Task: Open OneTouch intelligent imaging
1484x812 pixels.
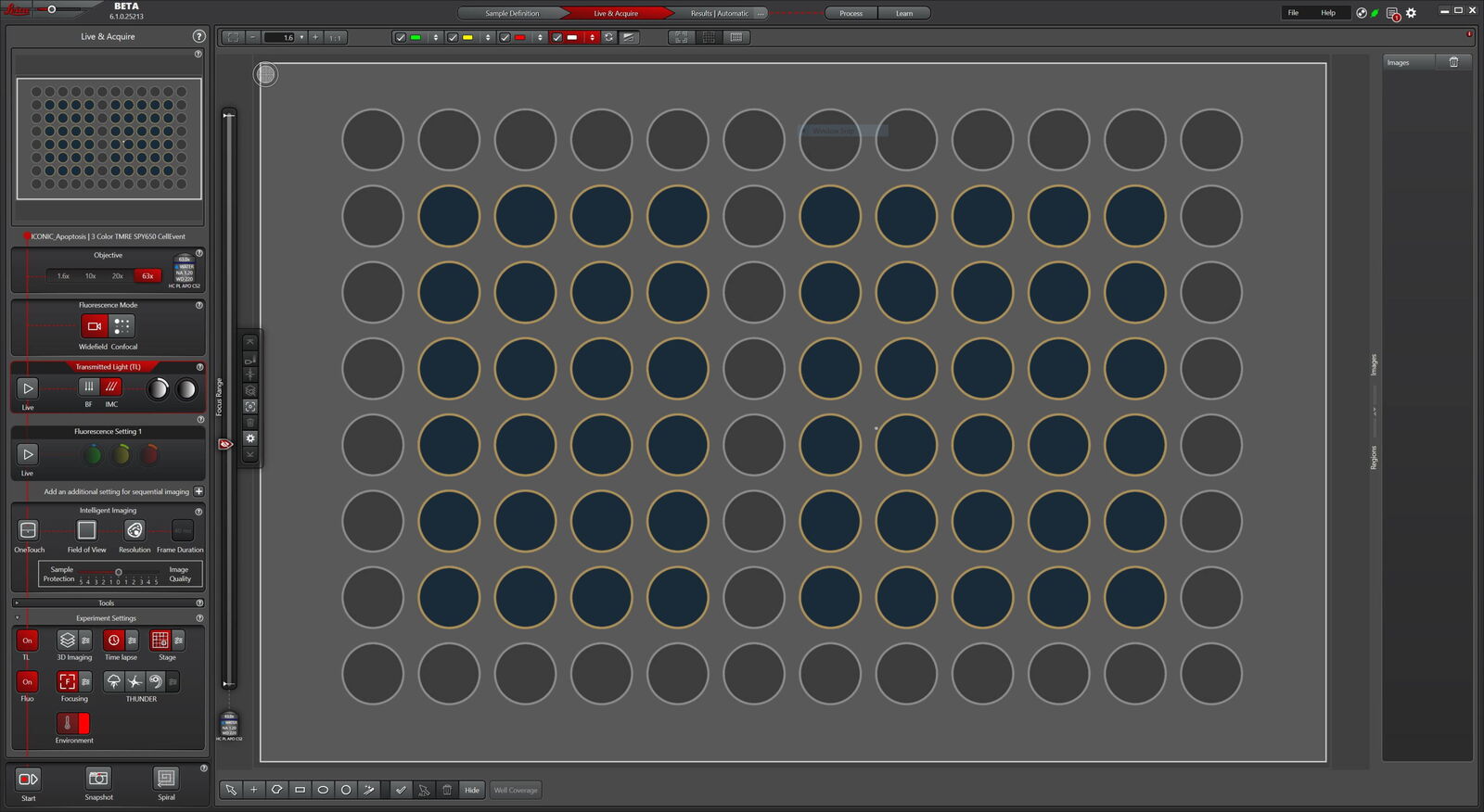Action: pos(28,530)
